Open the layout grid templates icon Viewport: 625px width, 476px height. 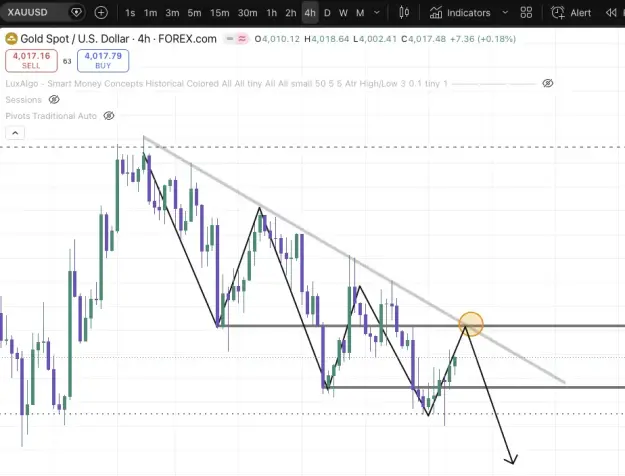pos(526,13)
